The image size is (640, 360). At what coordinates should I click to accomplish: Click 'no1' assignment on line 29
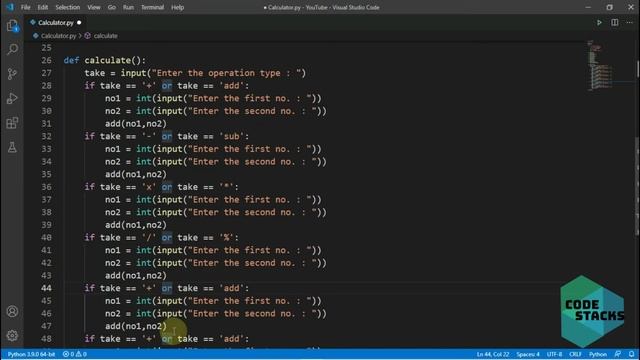pos(113,98)
